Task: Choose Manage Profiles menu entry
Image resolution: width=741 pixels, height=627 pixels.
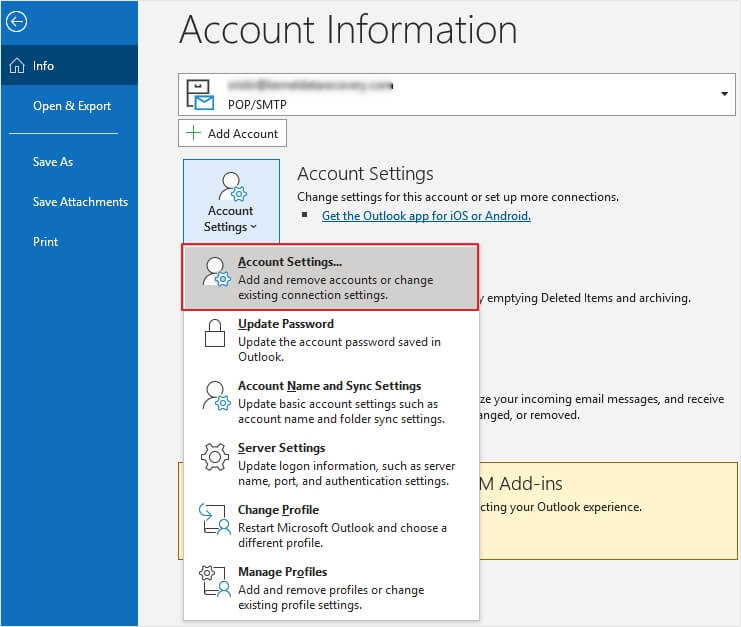Action: pyautogui.click(x=330, y=588)
